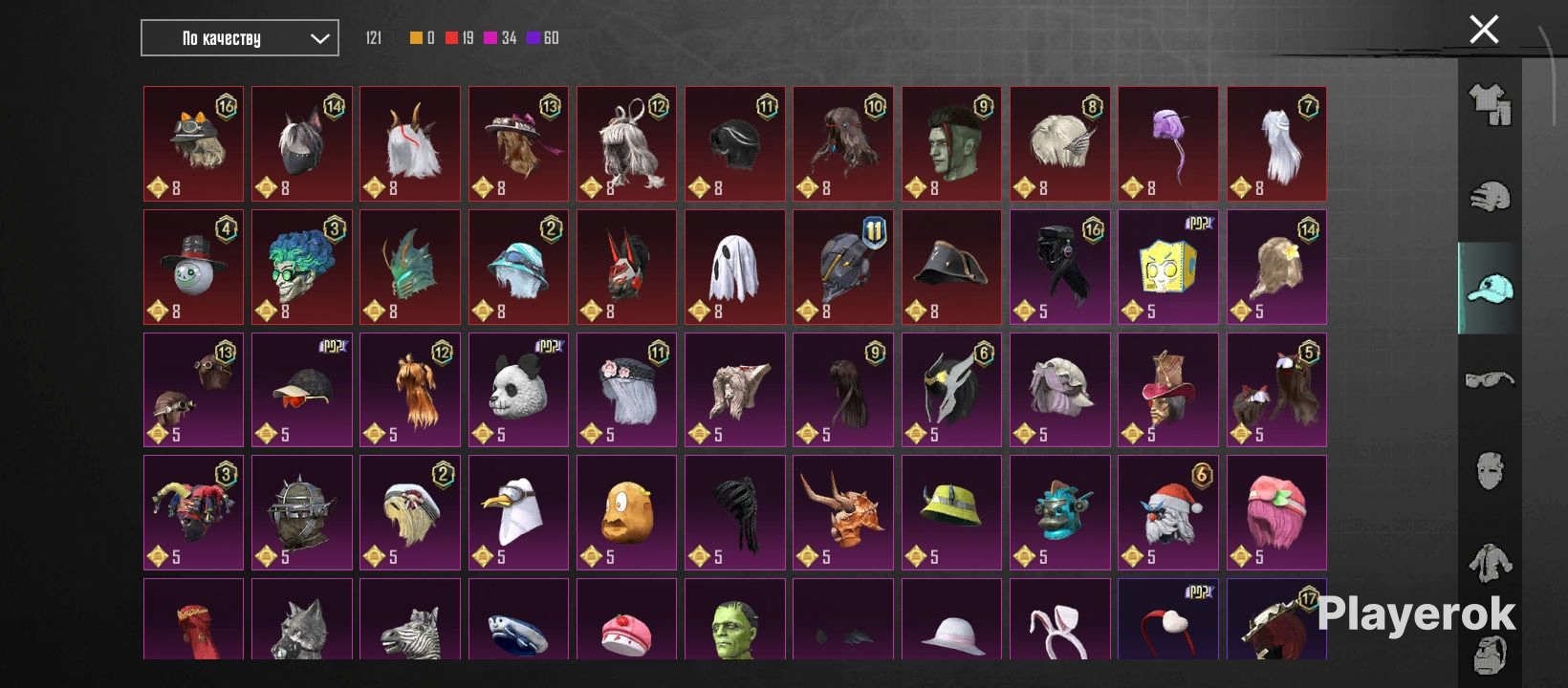The image size is (1568, 688).
Task: Choose the jester hat item
Action: [193, 512]
